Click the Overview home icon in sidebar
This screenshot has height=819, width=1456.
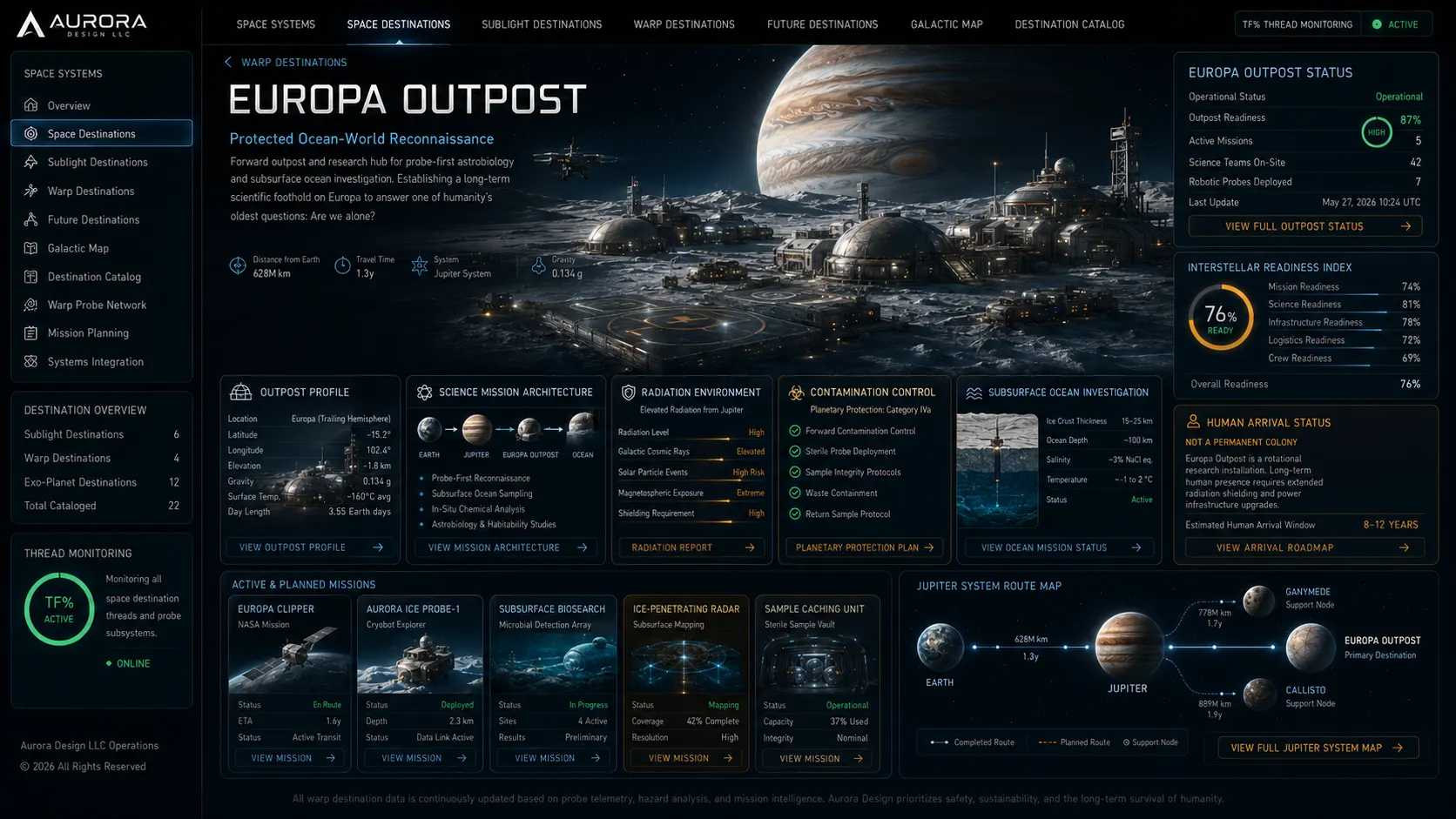coord(31,105)
